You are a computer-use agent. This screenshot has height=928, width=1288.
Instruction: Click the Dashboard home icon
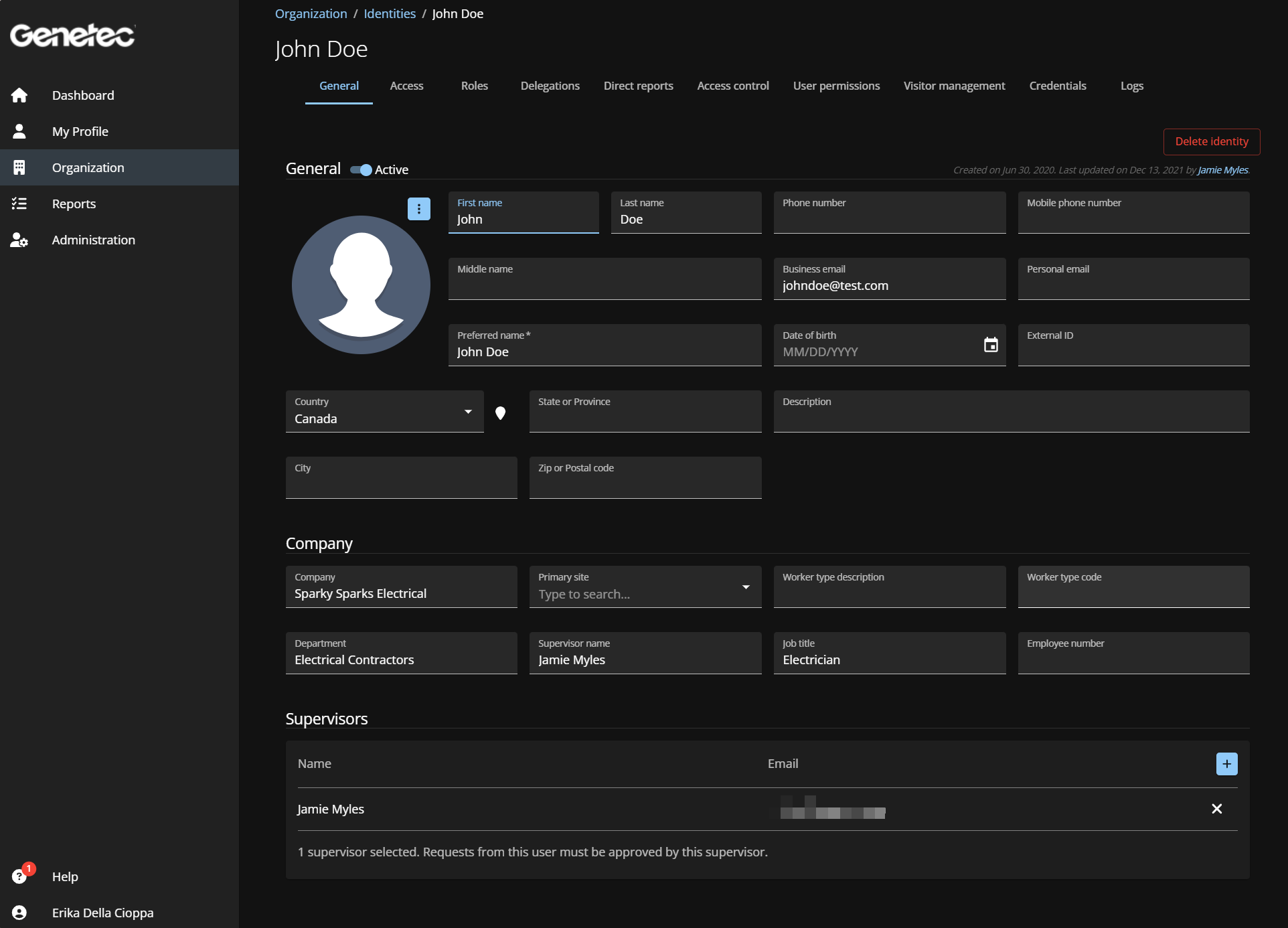click(19, 95)
